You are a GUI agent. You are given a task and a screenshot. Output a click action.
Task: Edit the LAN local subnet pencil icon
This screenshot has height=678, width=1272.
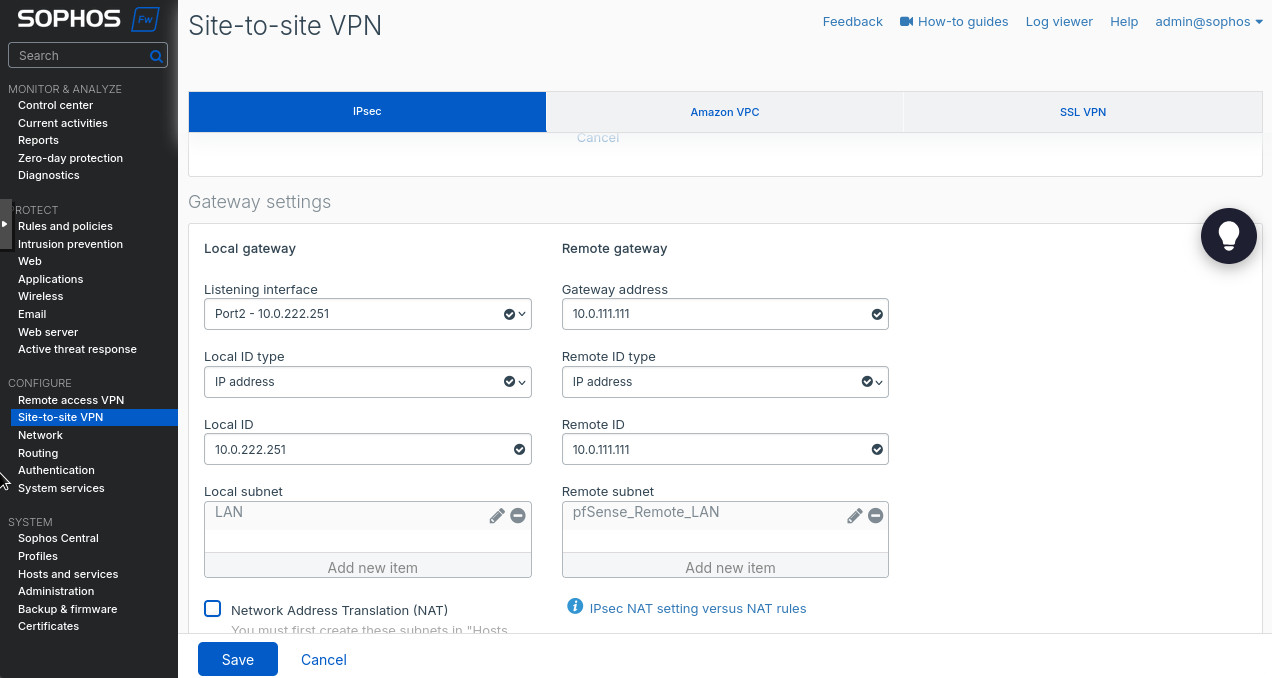coord(496,516)
